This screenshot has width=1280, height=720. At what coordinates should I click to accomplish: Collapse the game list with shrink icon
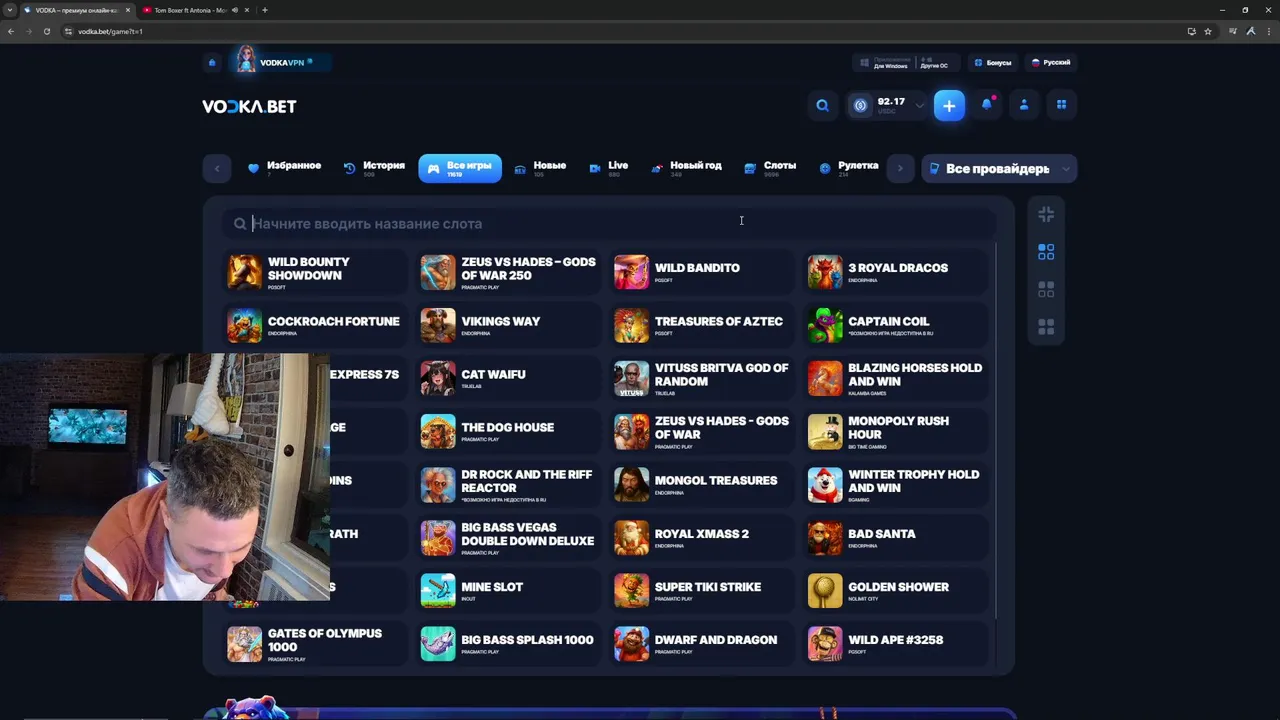[1046, 214]
